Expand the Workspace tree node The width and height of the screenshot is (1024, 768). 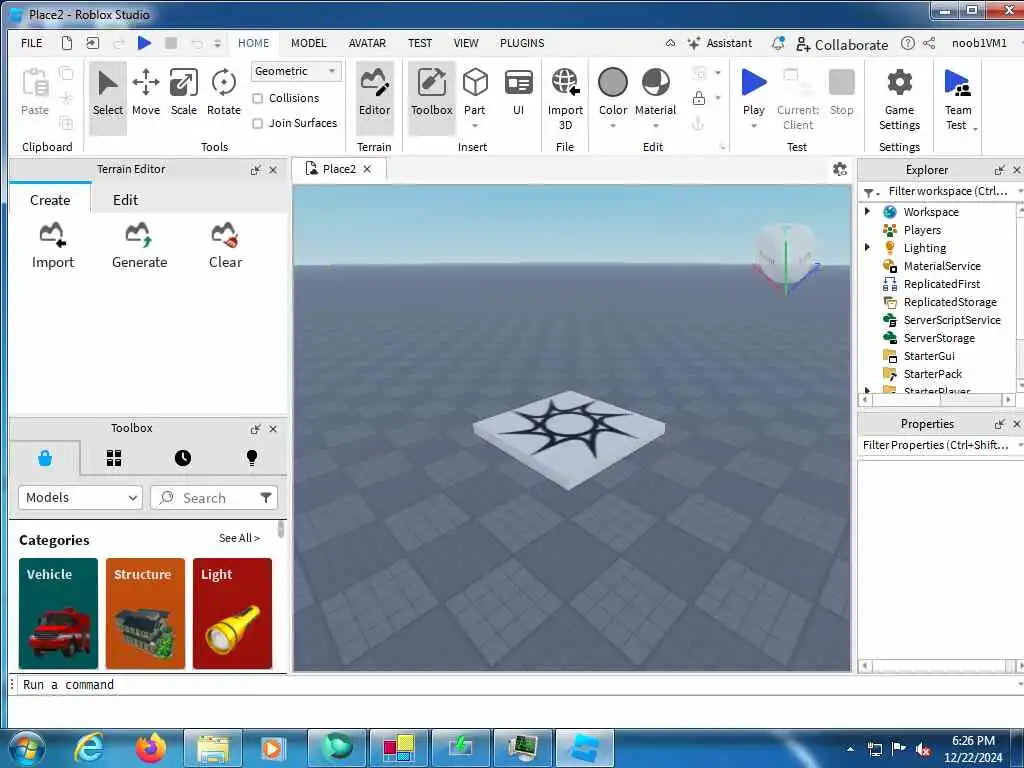tap(867, 211)
